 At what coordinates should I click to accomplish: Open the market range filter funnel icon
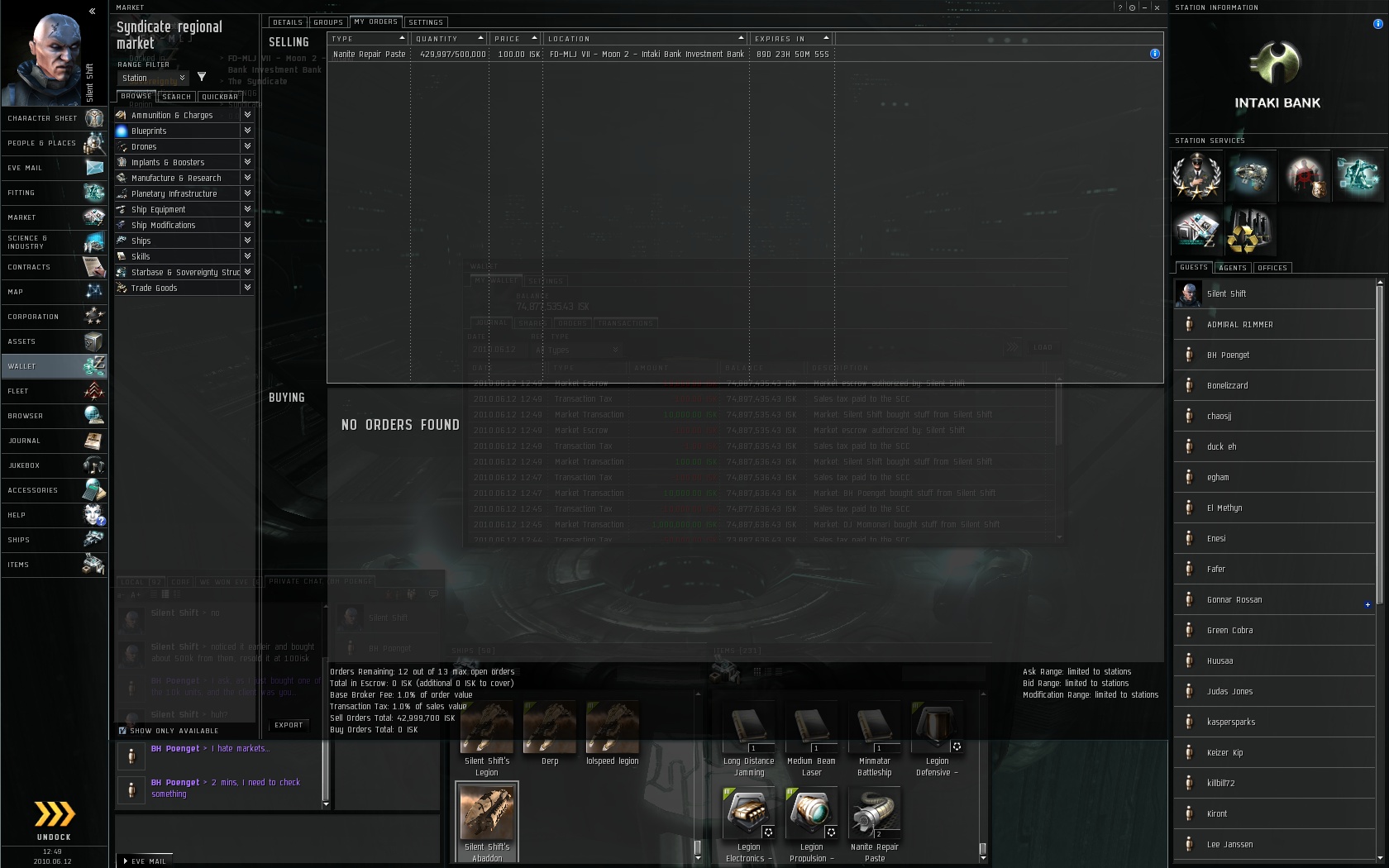pos(202,77)
